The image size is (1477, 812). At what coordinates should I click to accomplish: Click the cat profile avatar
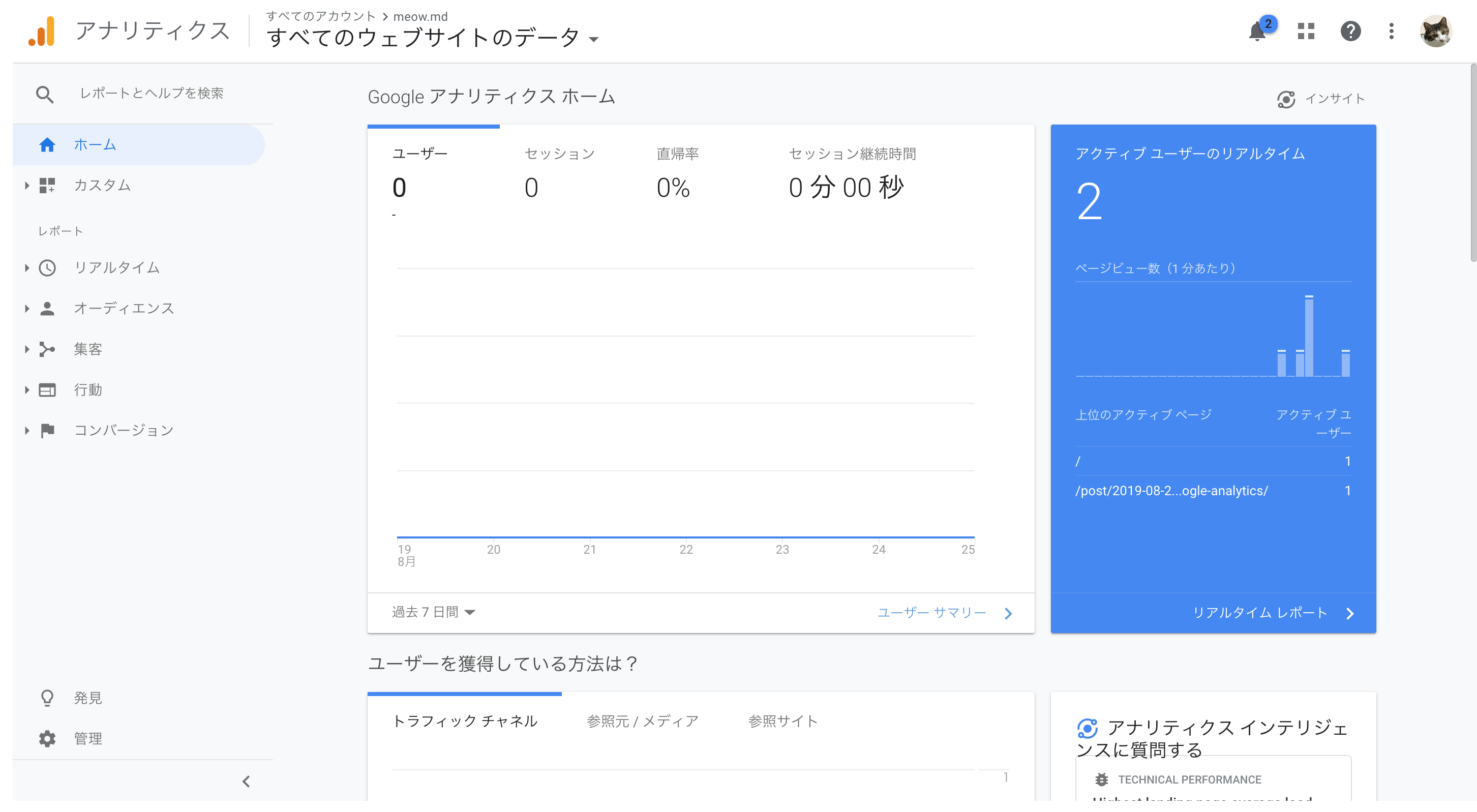[1435, 31]
